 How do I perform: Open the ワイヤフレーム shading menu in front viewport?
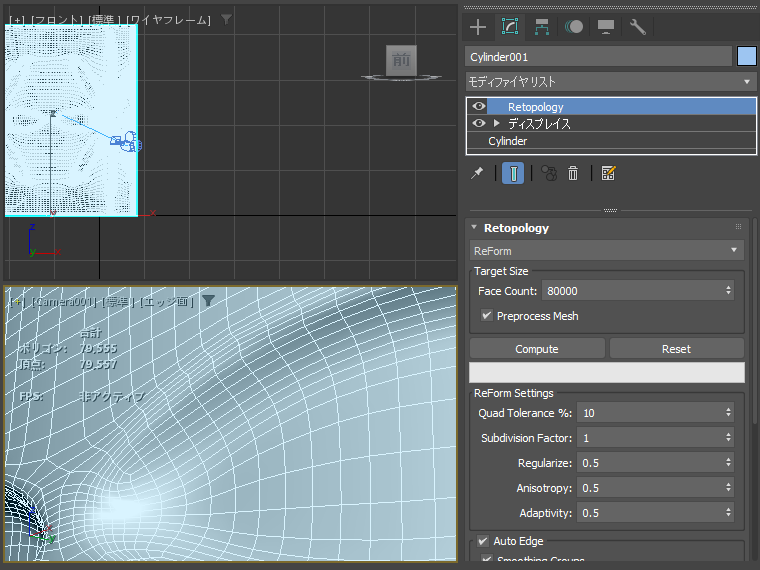tap(169, 20)
